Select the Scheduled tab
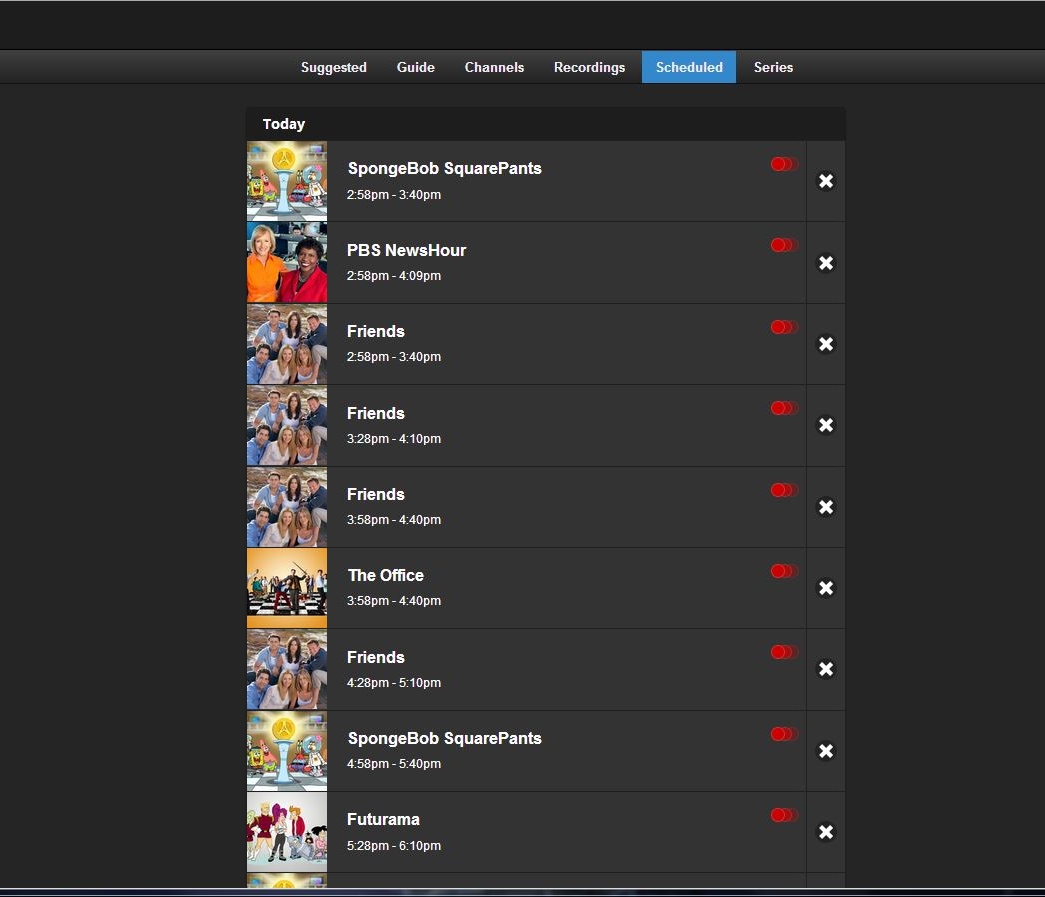 click(x=689, y=67)
